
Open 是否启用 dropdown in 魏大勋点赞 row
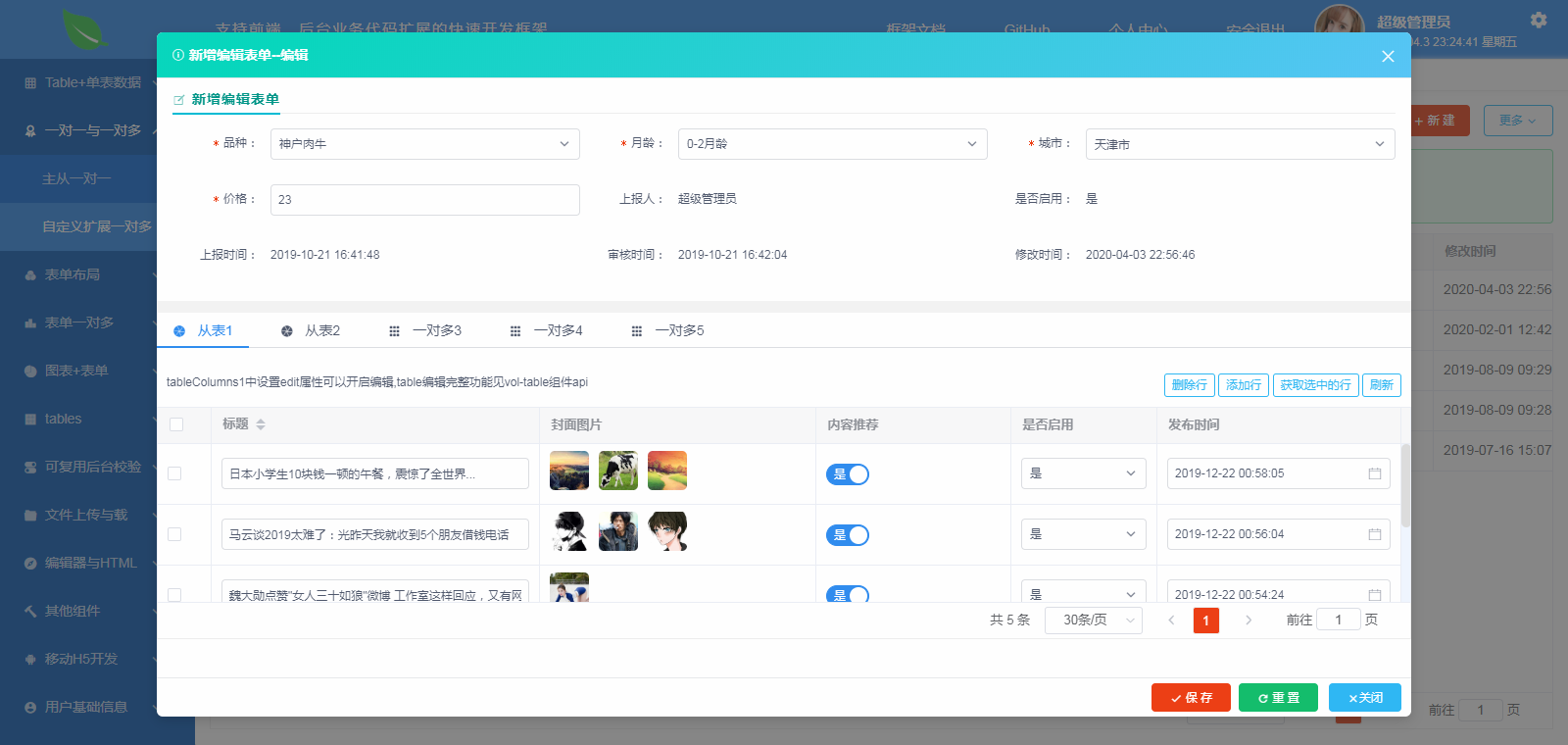pyautogui.click(x=1084, y=591)
